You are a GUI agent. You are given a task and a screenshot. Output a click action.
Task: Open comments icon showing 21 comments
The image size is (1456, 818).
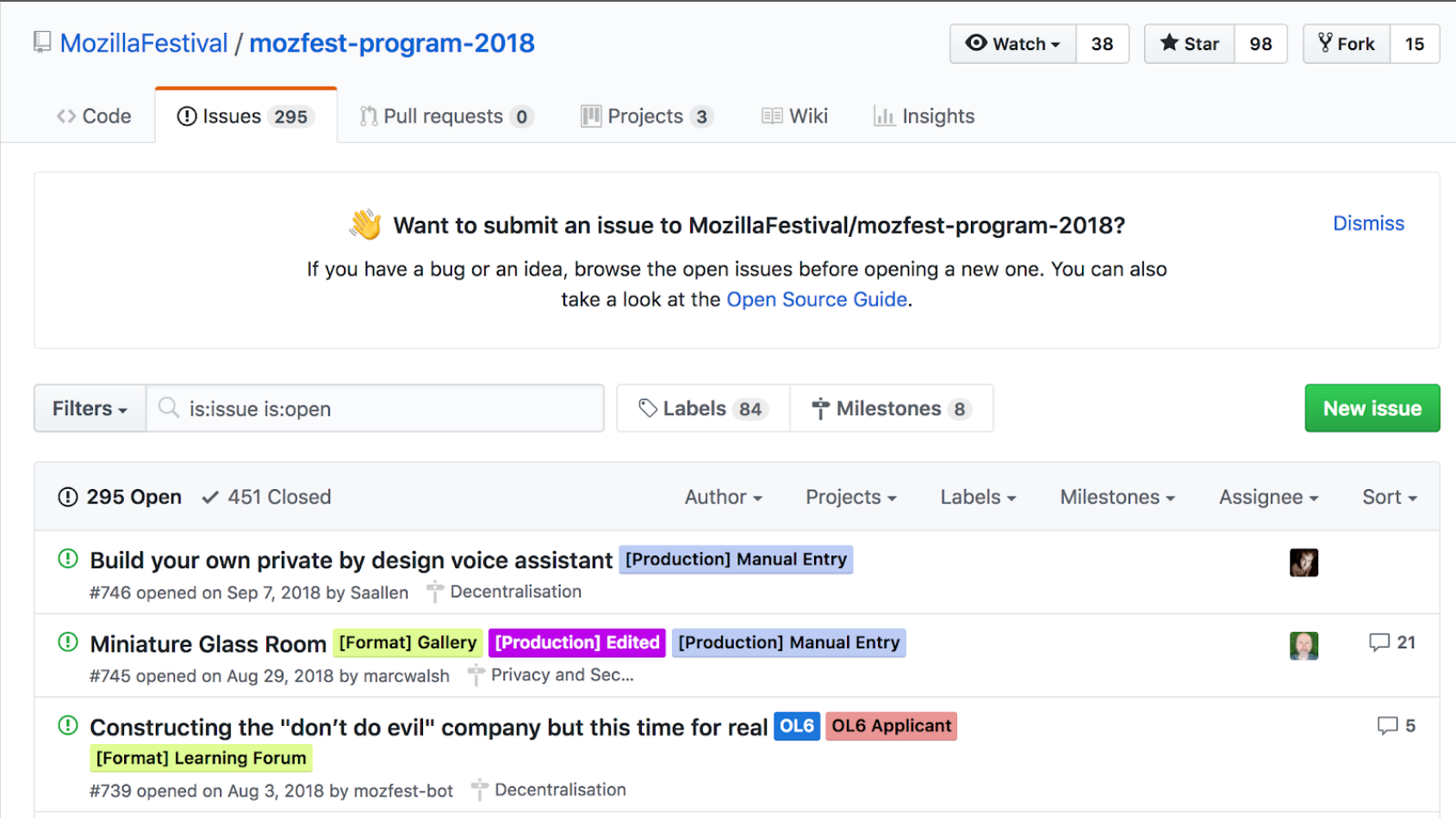(x=1379, y=642)
